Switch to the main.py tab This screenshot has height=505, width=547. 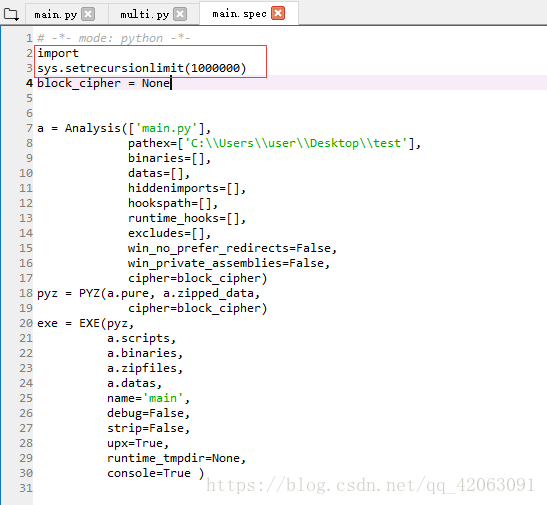point(55,15)
